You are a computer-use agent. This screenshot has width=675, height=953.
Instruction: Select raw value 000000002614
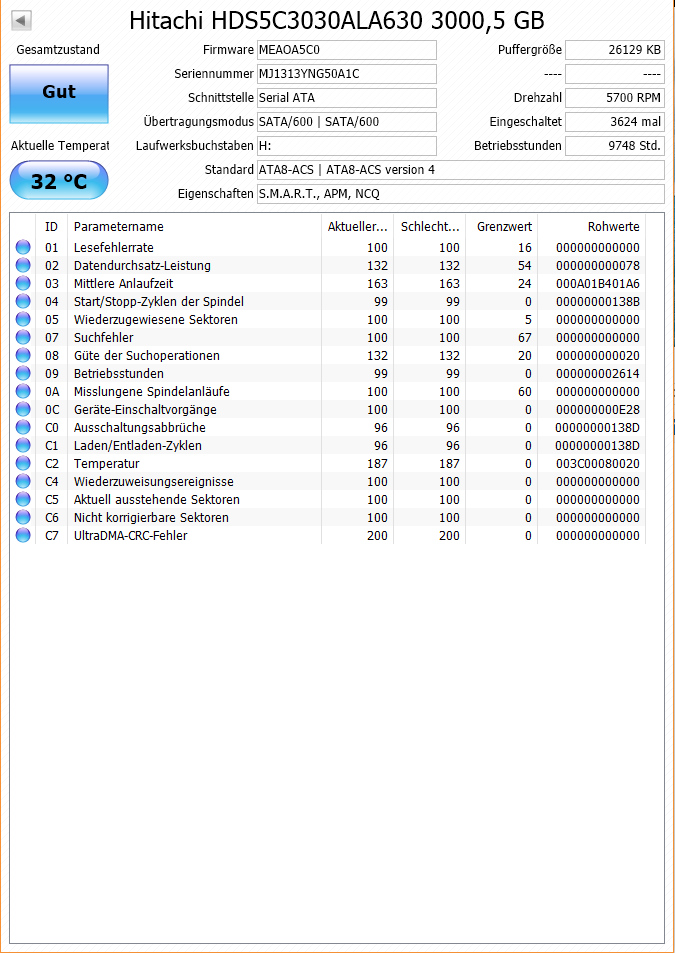(x=598, y=373)
